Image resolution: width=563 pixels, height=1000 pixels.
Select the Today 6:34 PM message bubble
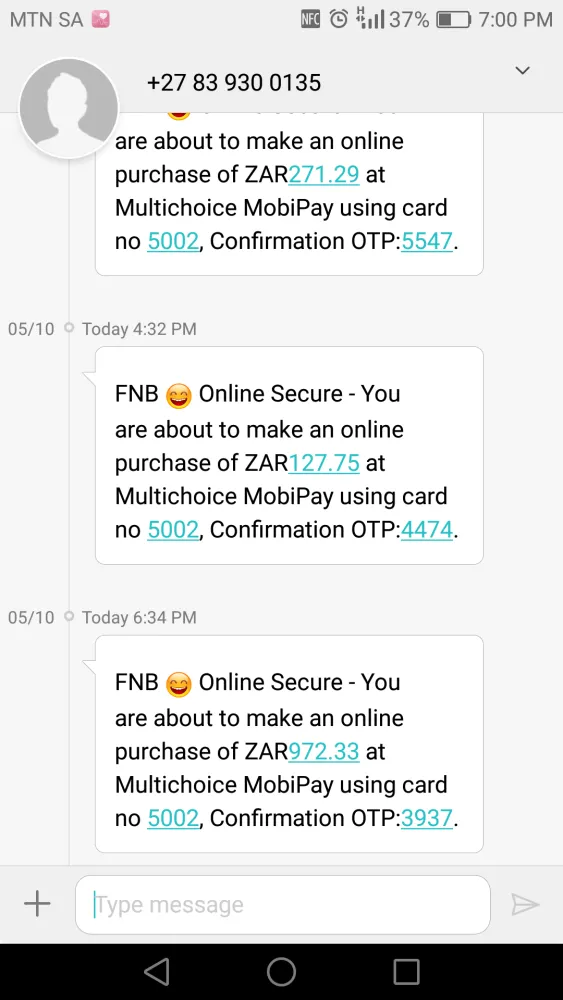pyautogui.click(x=289, y=744)
